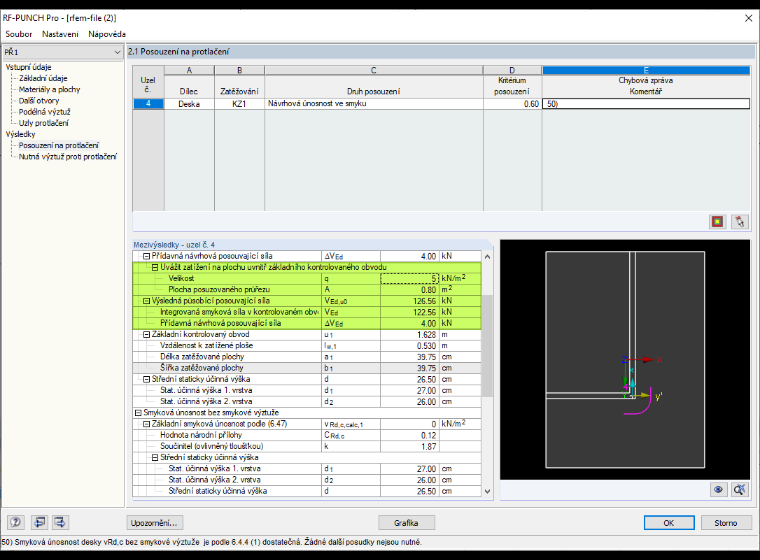Close the RF-PUNCH Pro window
The height and width of the screenshot is (560, 760).
(748, 18)
